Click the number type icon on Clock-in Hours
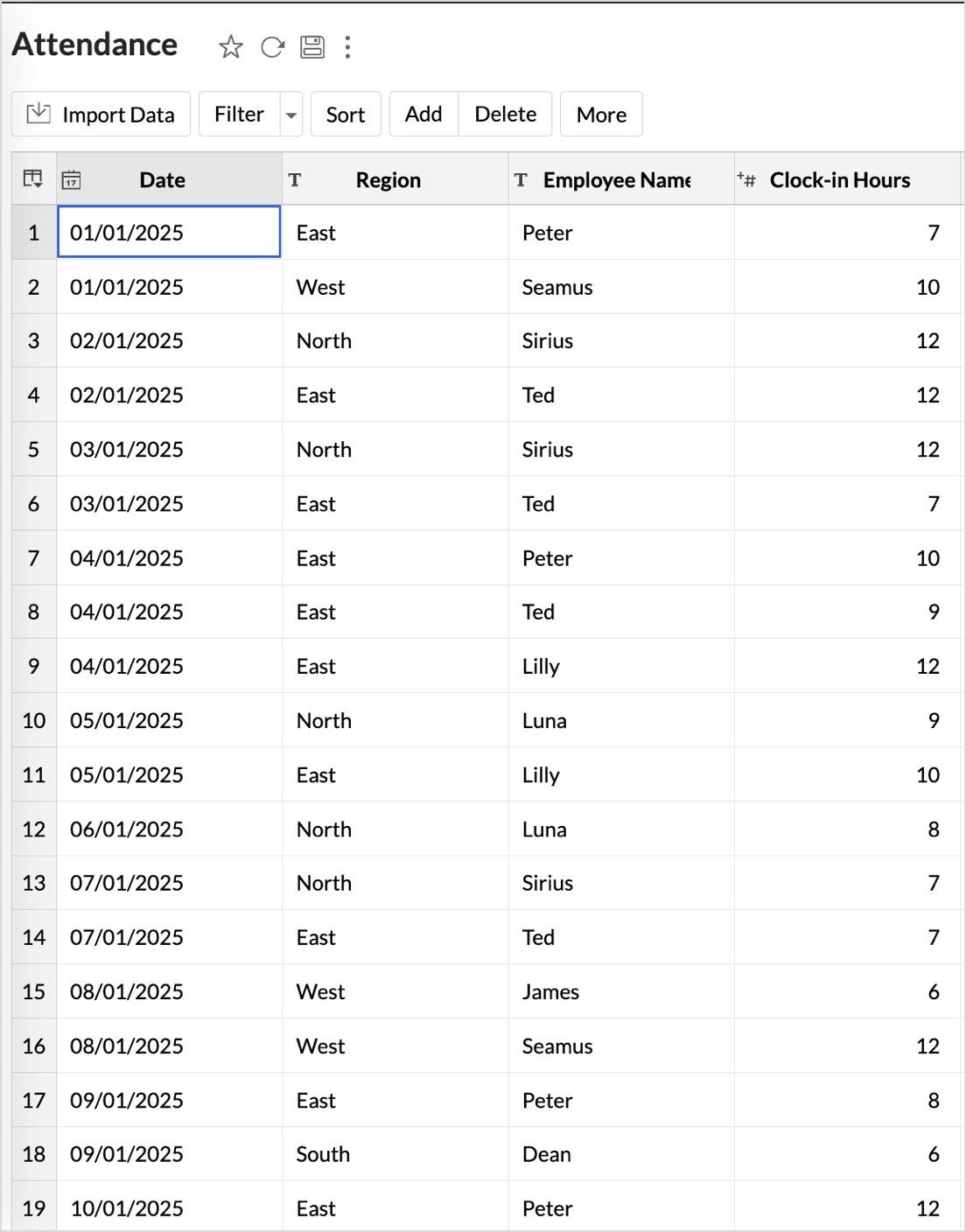Viewport: 966px width, 1232px height. (x=746, y=180)
